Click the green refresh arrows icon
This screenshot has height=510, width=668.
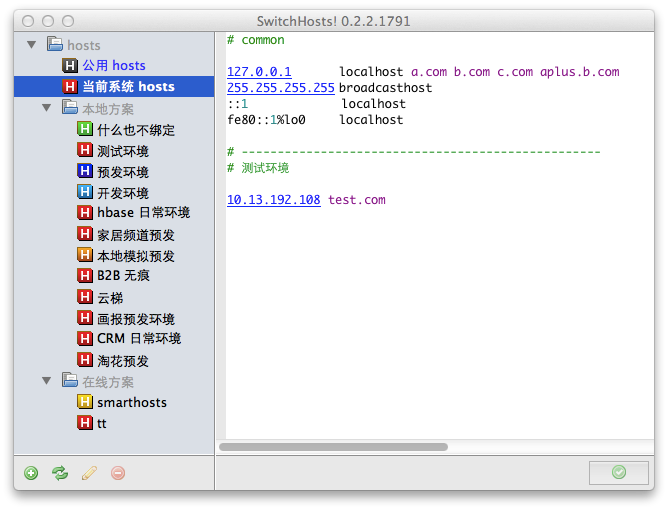pyautogui.click(x=60, y=473)
